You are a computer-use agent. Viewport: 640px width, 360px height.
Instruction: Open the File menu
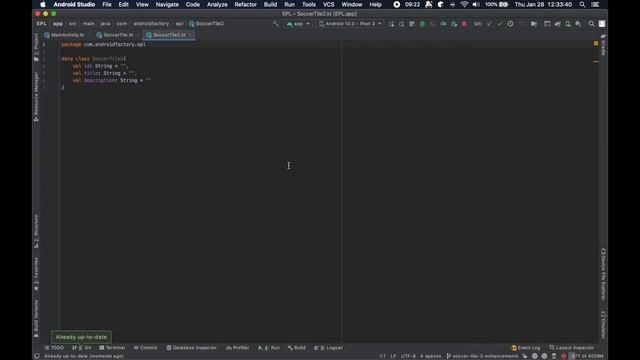click(x=107, y=4)
